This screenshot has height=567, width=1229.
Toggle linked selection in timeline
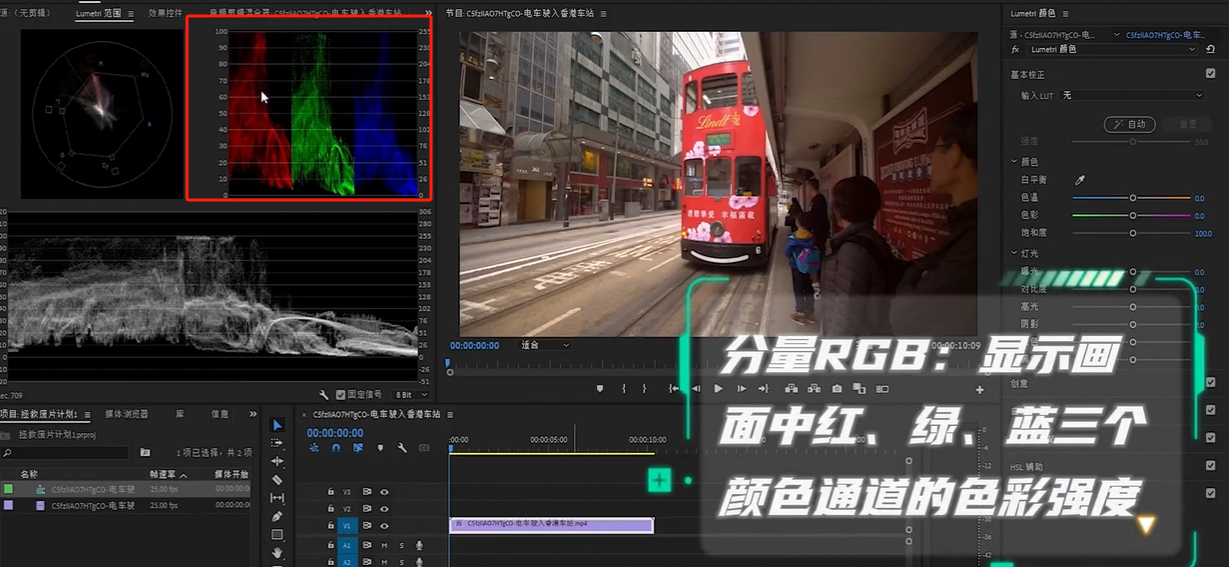[x=358, y=448]
